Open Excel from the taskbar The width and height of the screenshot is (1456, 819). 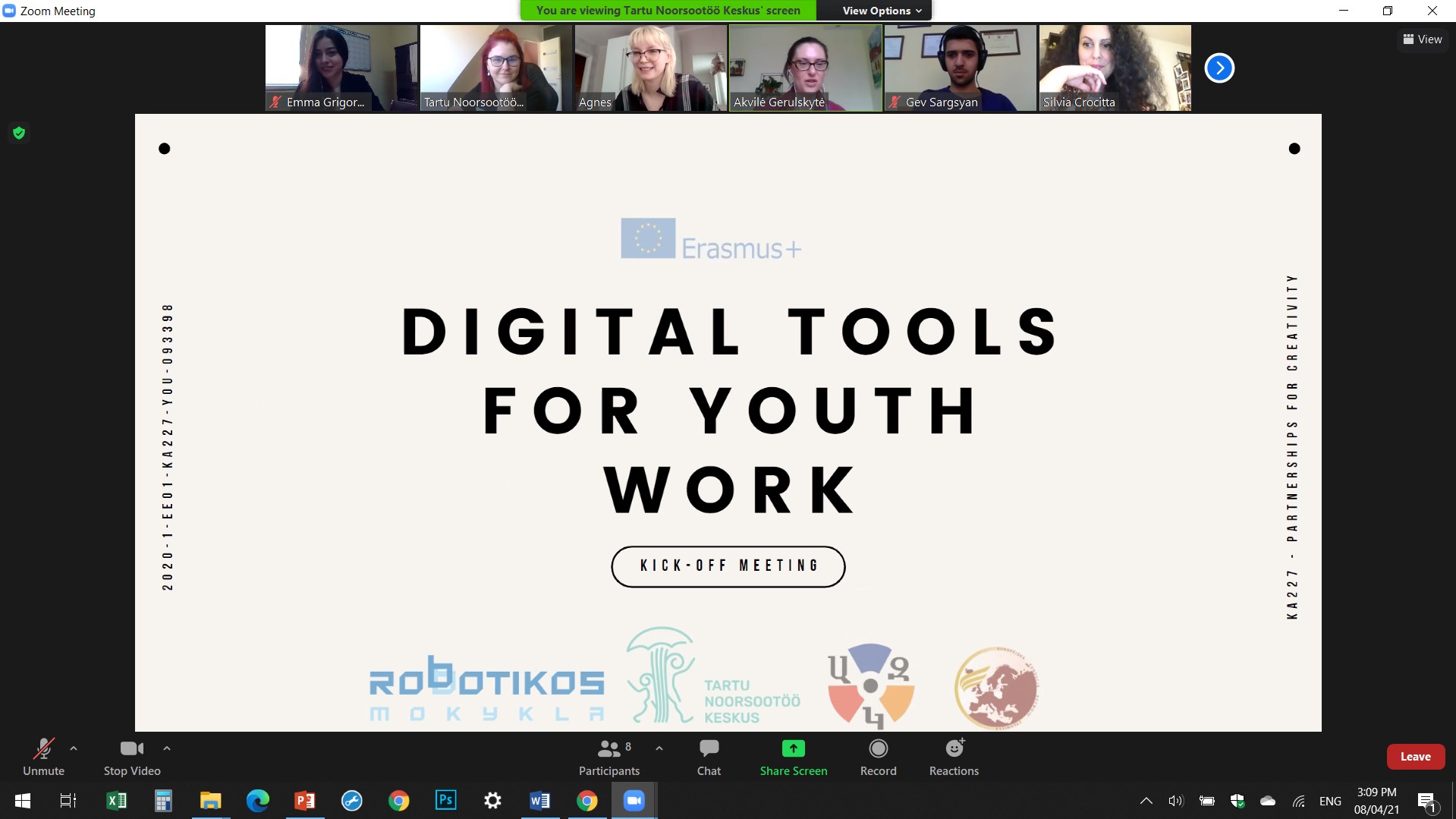tap(117, 800)
